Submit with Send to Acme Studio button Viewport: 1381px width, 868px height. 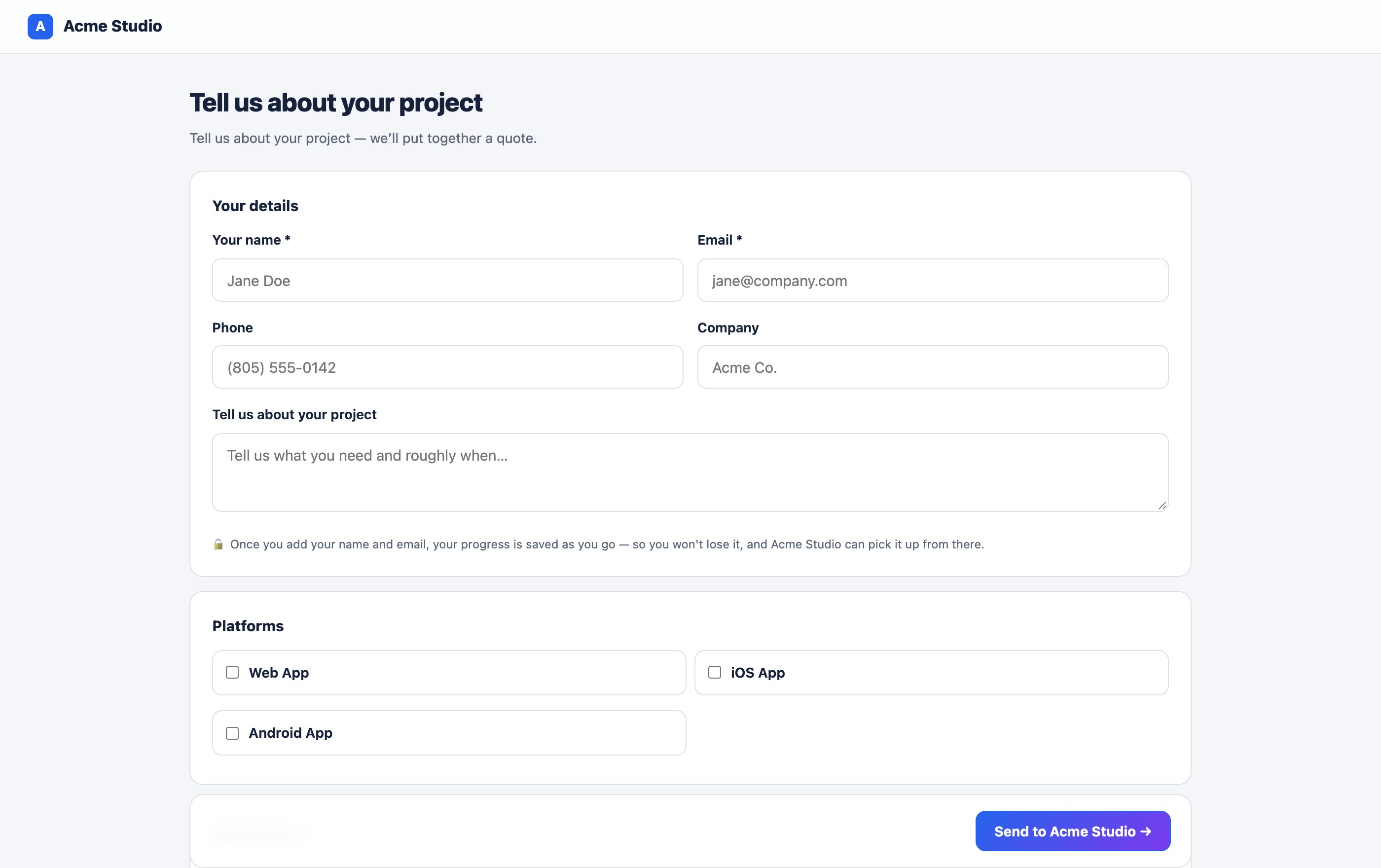pos(1072,832)
